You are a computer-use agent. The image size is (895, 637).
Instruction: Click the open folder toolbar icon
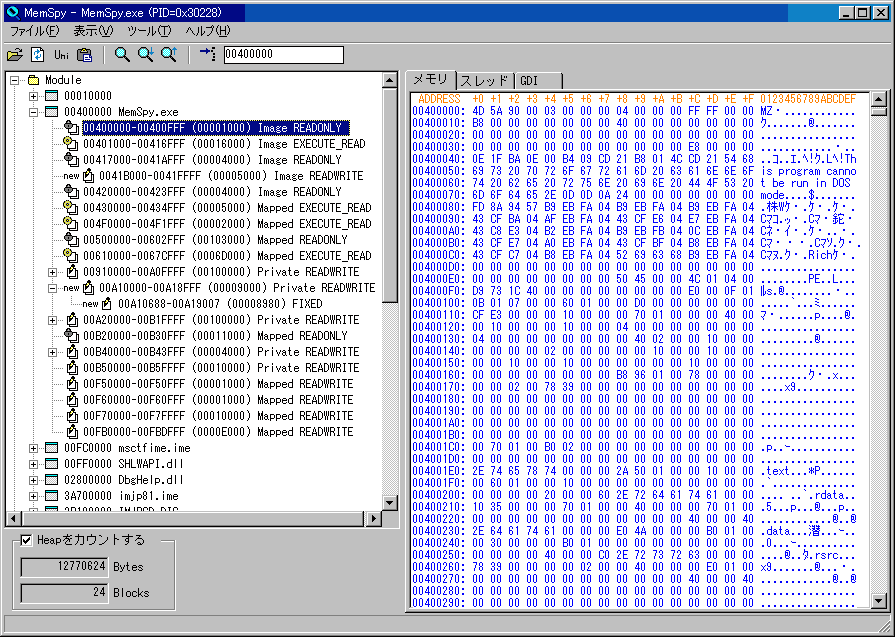tap(15, 55)
